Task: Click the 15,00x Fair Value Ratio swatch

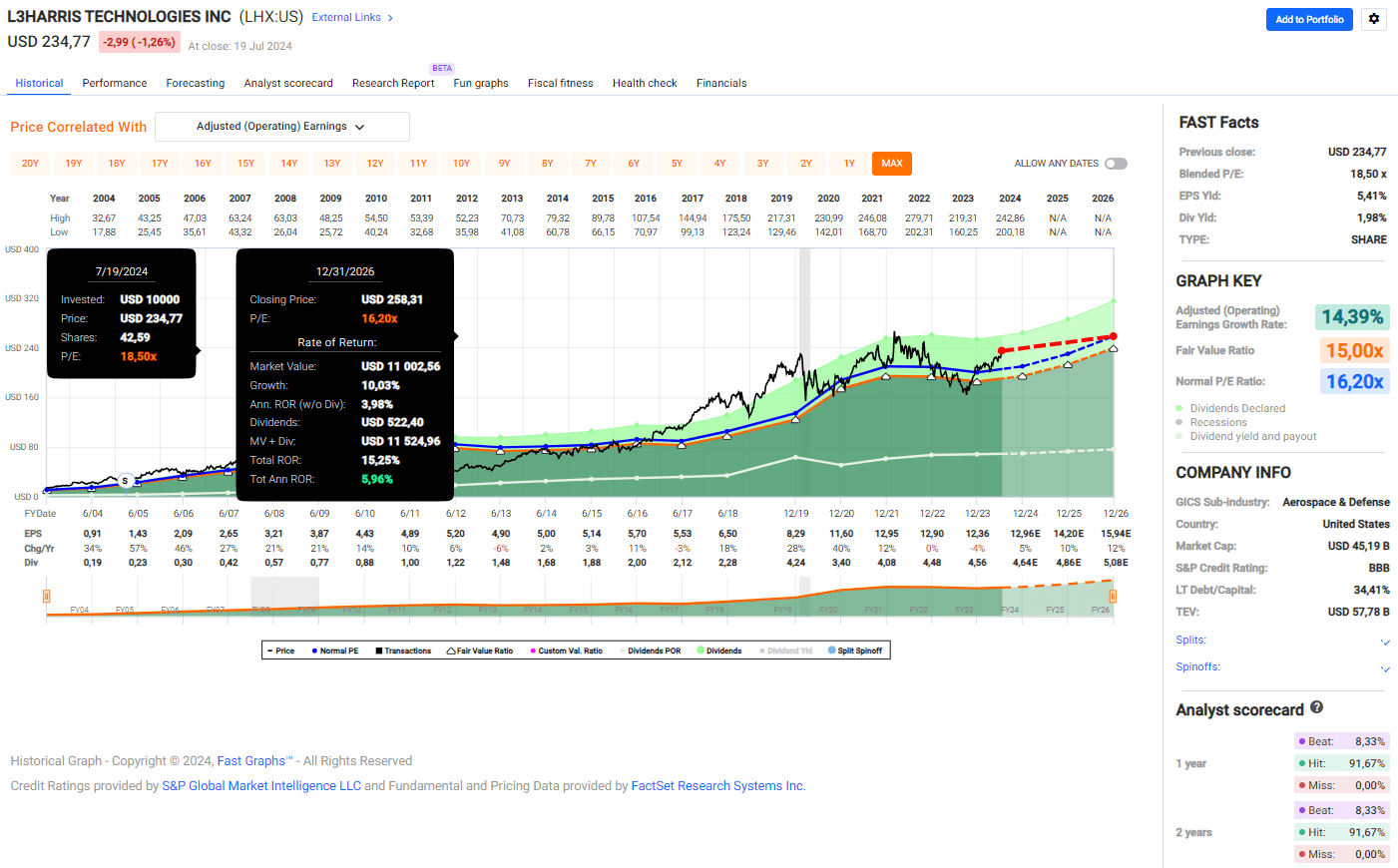Action: pos(1354,350)
